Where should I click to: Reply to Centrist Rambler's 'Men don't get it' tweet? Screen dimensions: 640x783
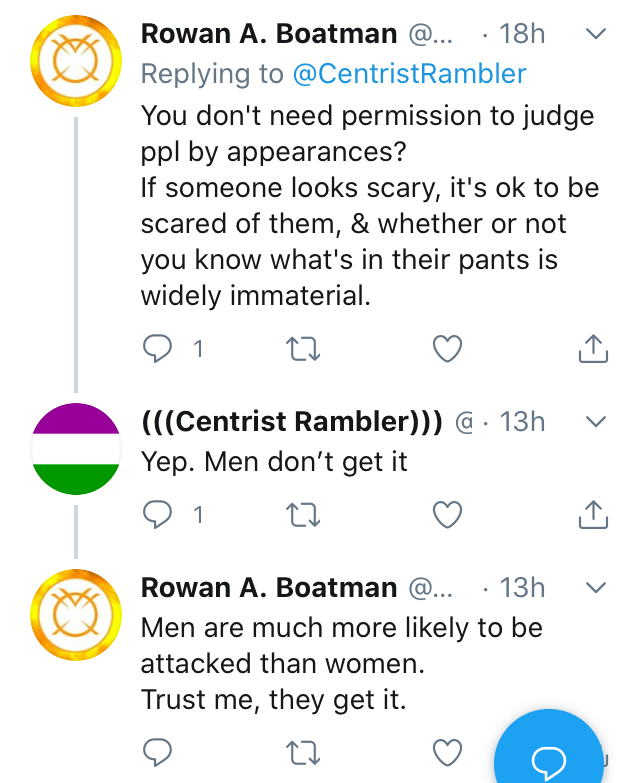click(159, 514)
